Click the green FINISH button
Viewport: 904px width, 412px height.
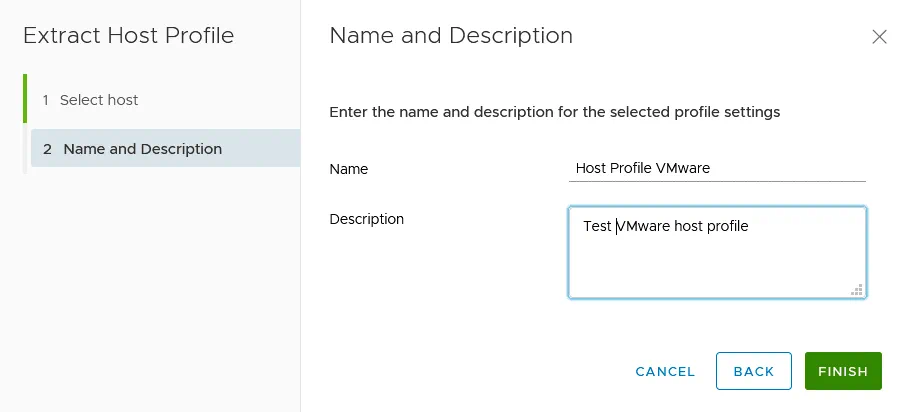842,371
